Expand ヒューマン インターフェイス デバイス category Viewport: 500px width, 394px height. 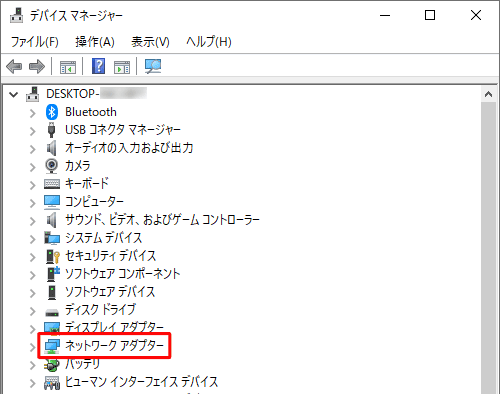33,383
